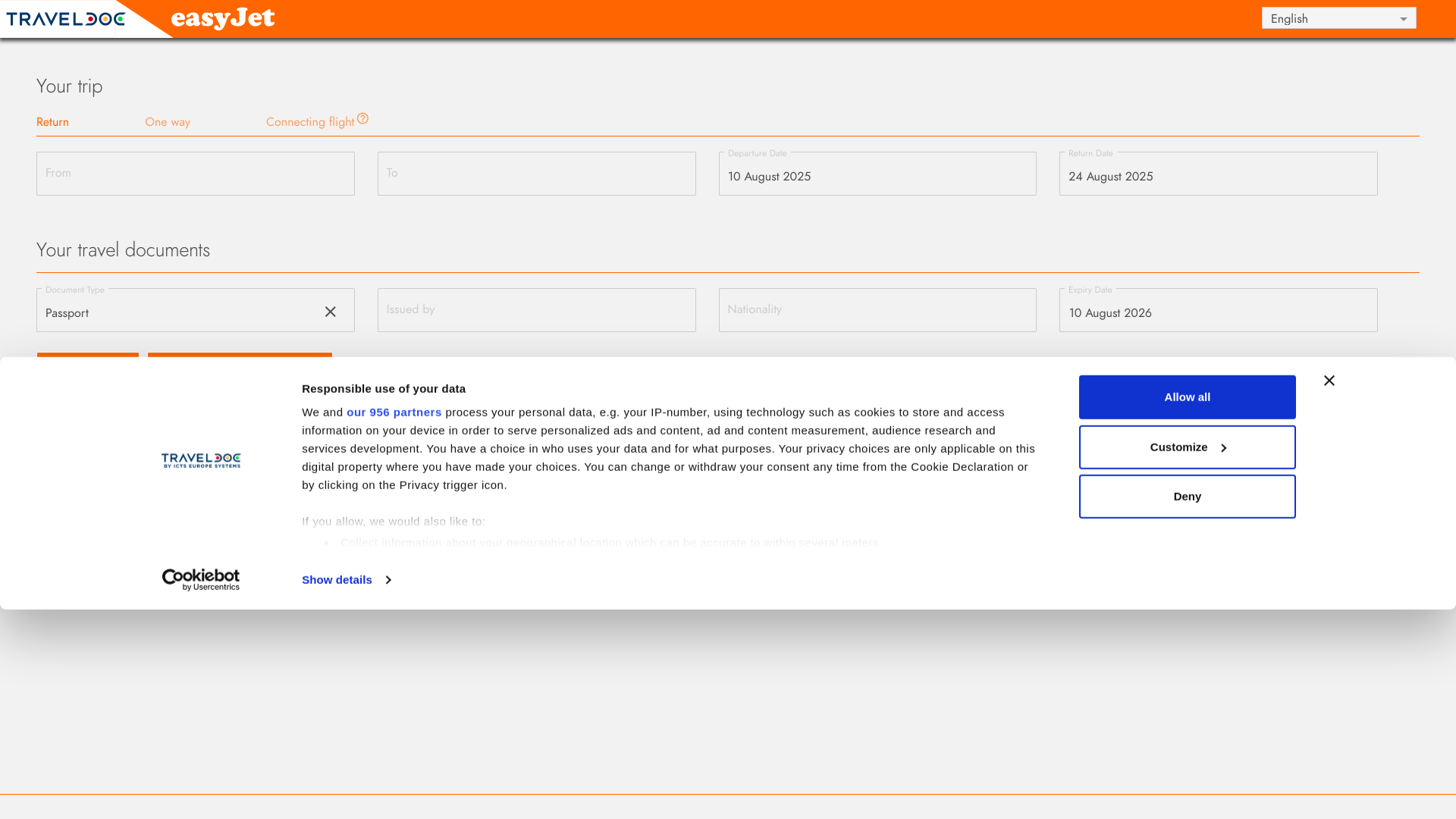Click the easyJet logo

(x=223, y=18)
